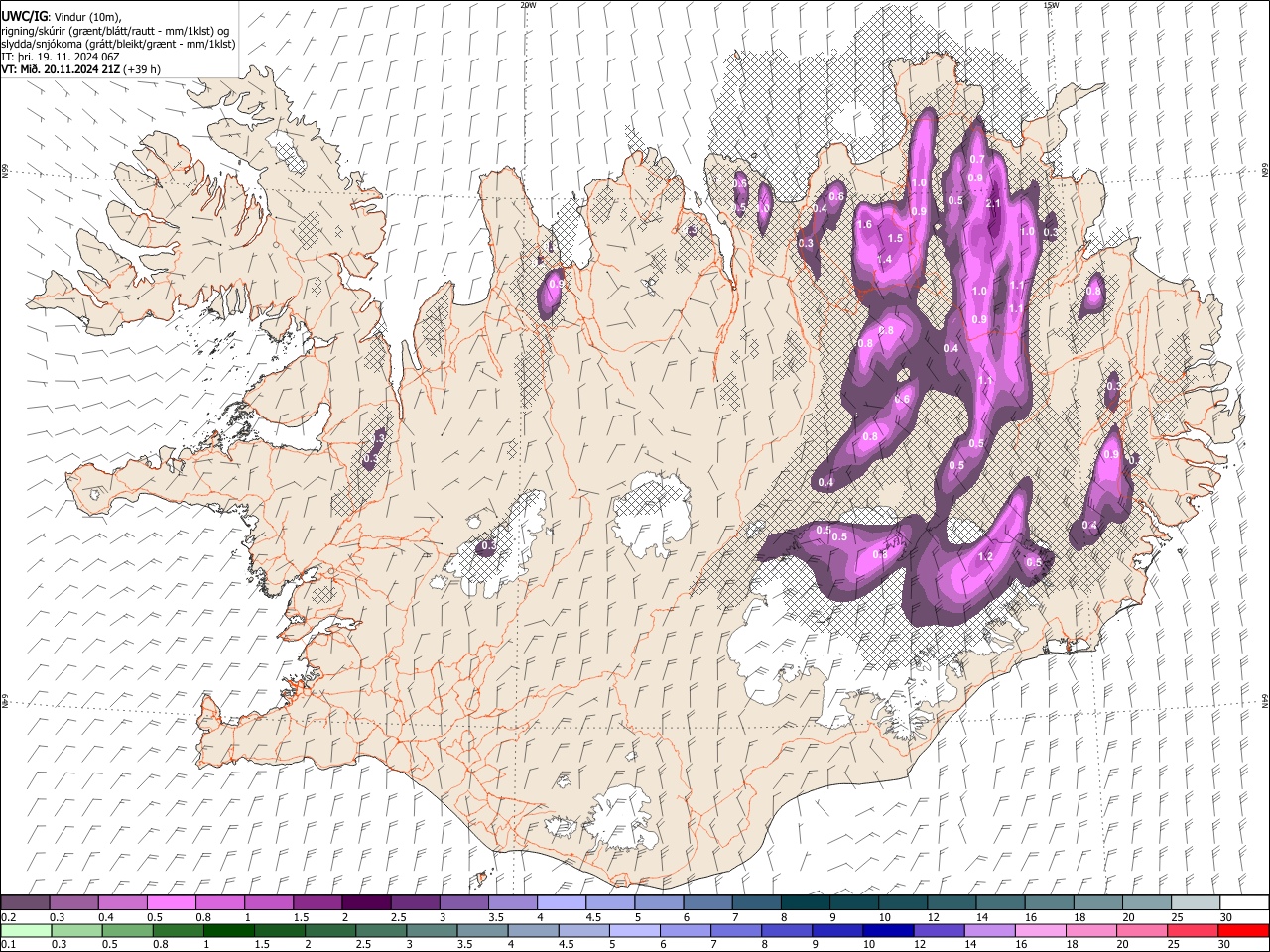Click the UWC/IG title in the header

24,16
